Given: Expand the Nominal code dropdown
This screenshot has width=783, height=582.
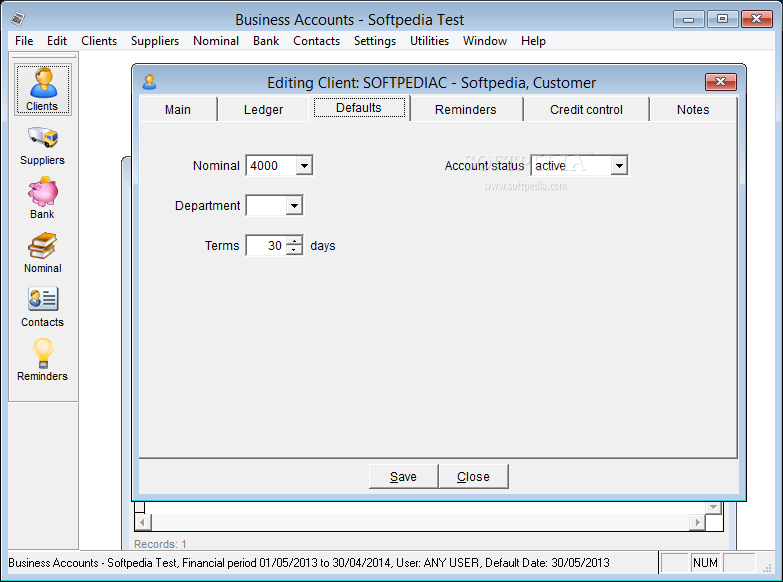Looking at the screenshot, I should pyautogui.click(x=304, y=165).
